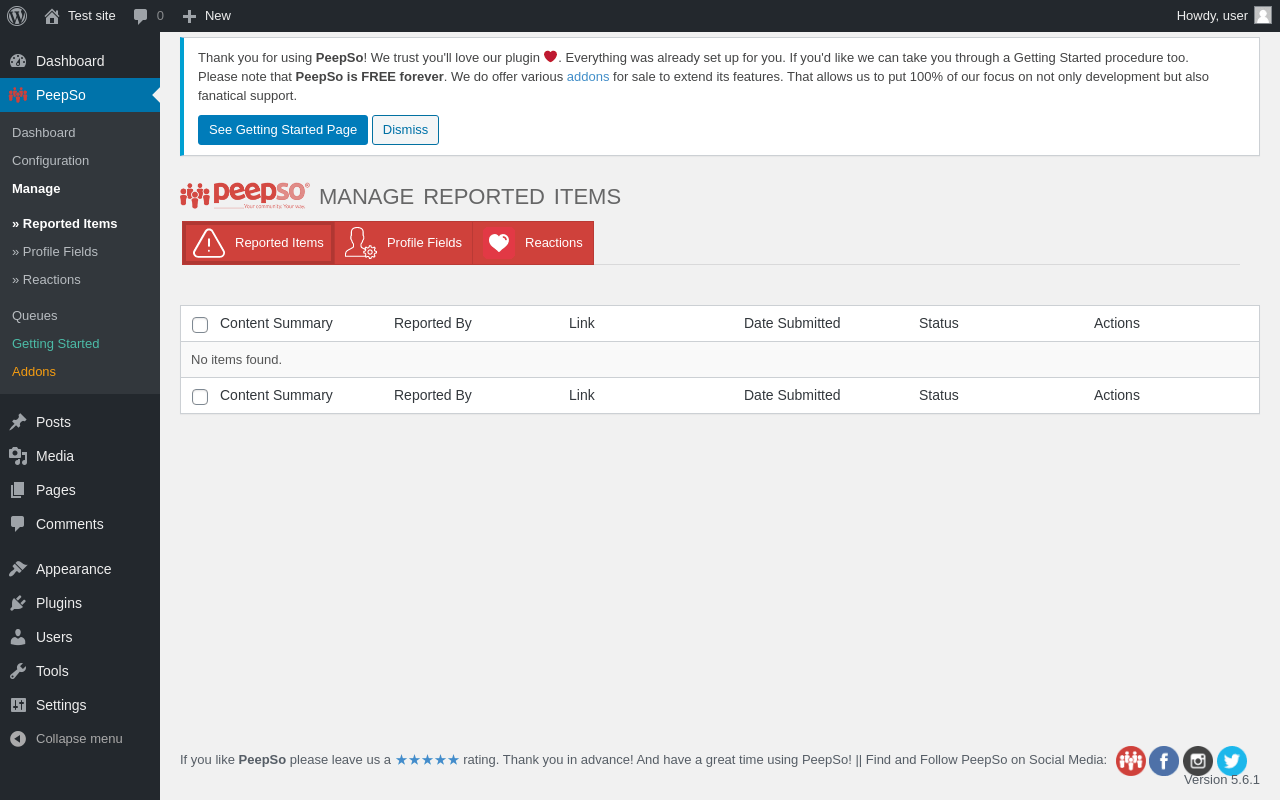Click the WordPress logo in admin bar

[x=17, y=16]
